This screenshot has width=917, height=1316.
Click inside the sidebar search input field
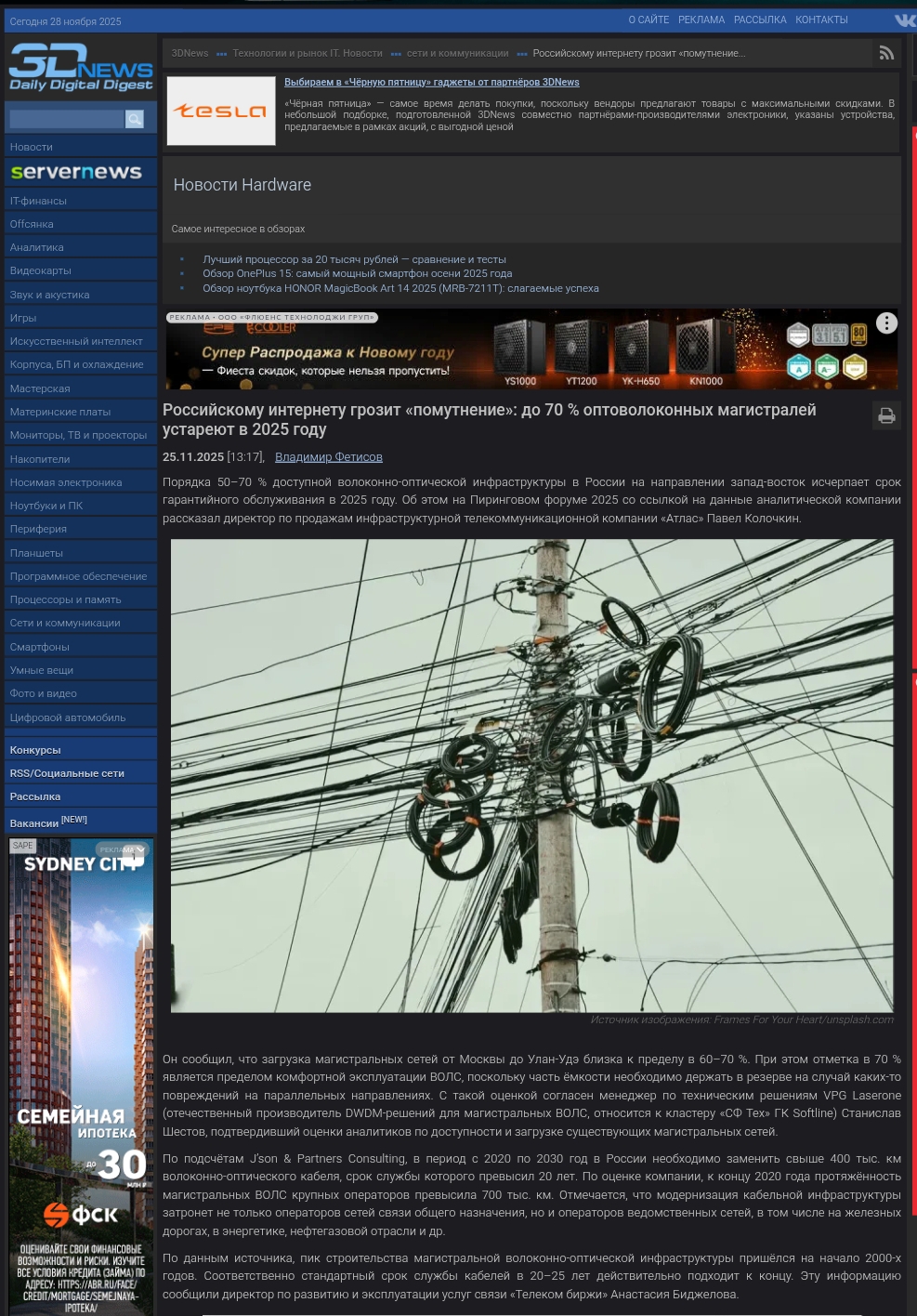pyautogui.click(x=65, y=118)
